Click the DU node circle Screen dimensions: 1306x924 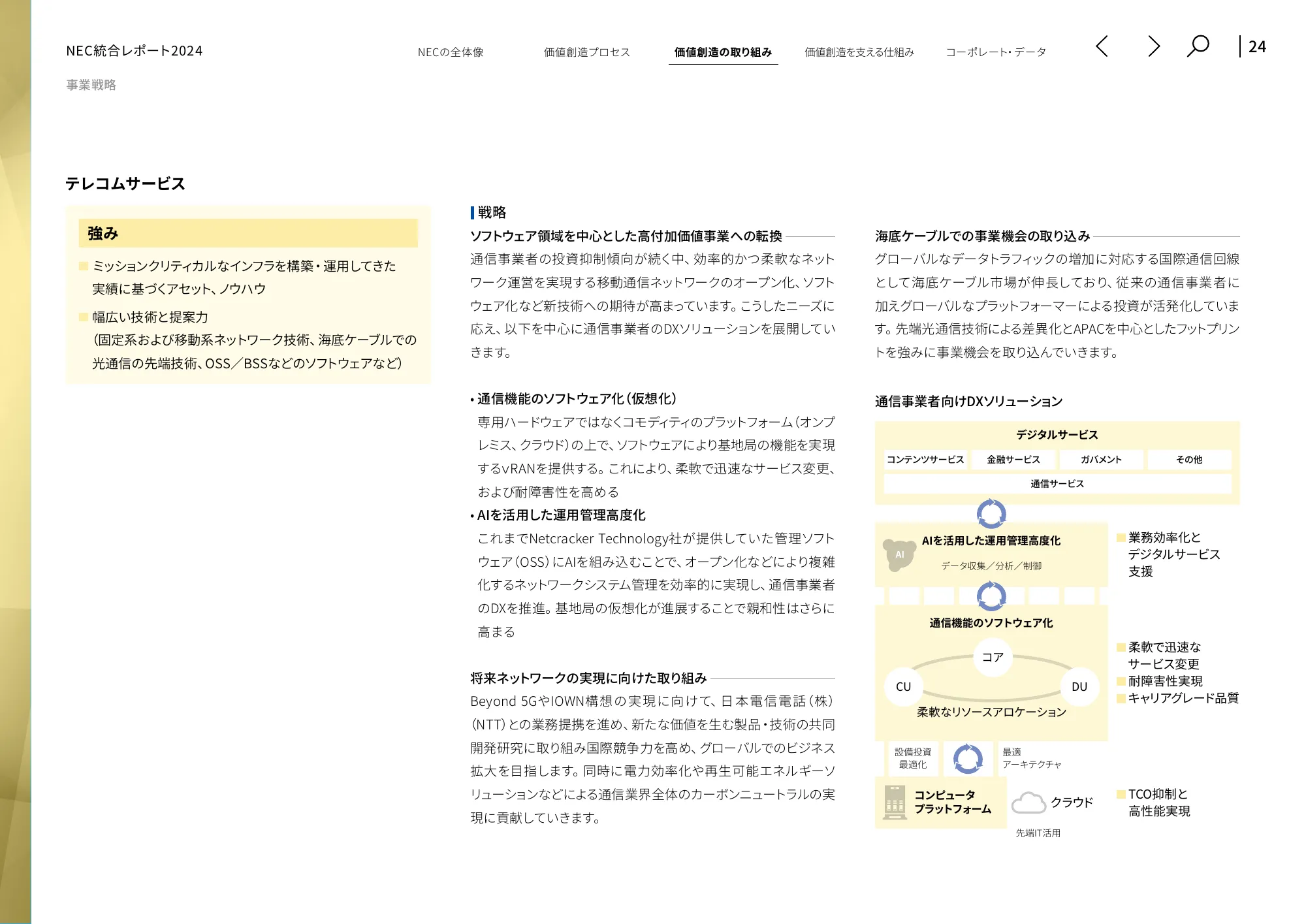1079,687
